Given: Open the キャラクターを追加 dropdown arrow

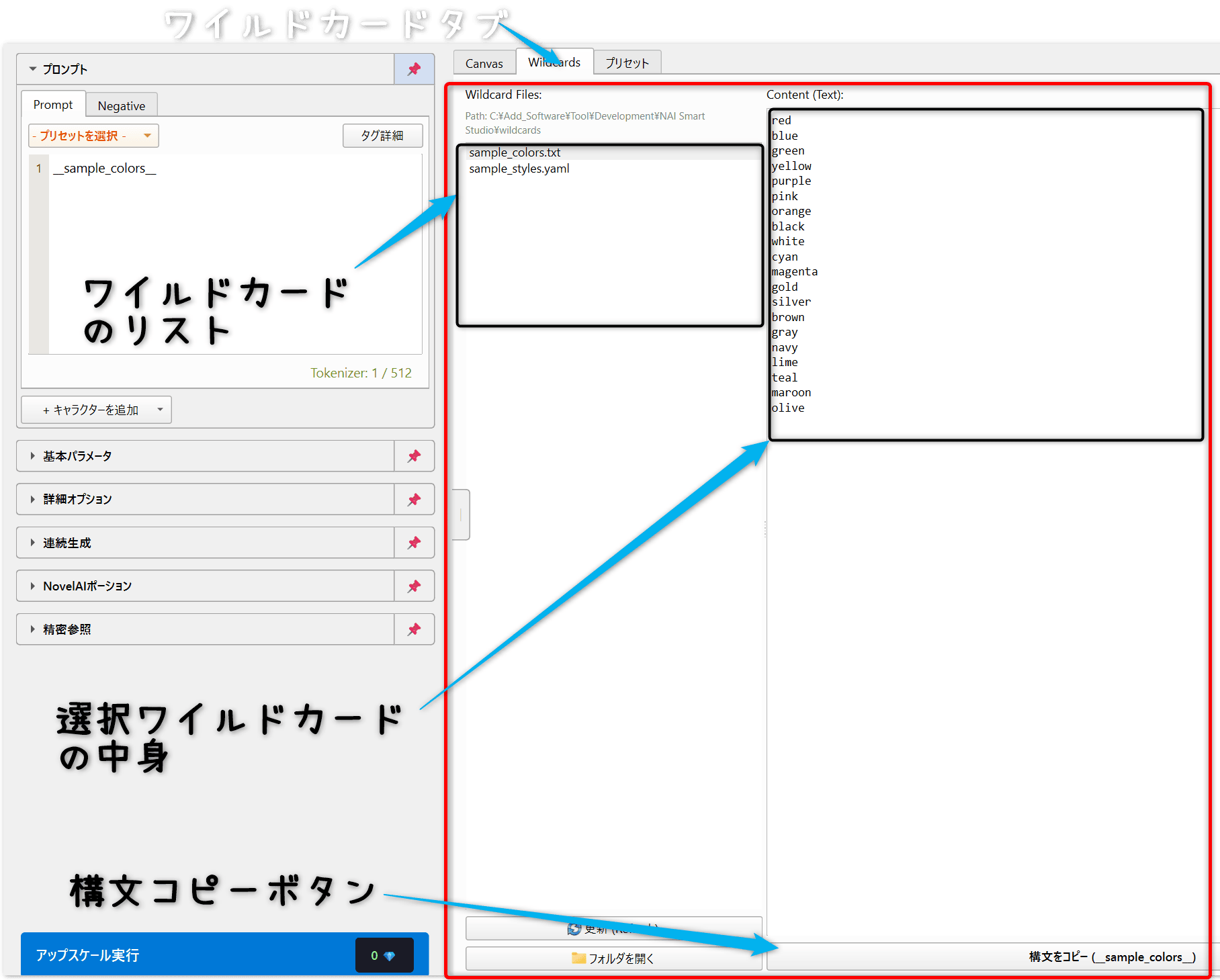Looking at the screenshot, I should click(x=159, y=409).
